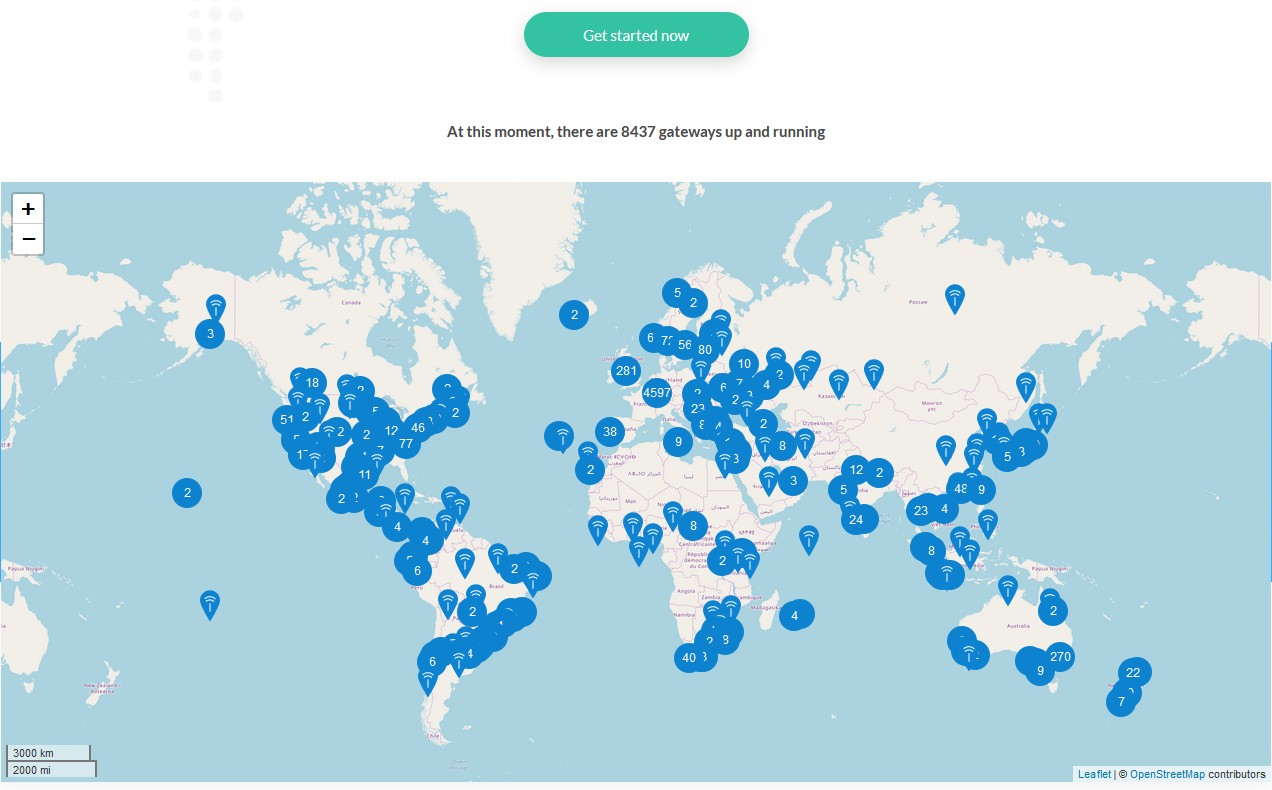Image resolution: width=1272 pixels, height=790 pixels.
Task: Open the 270 cluster in southeast Australia
Action: pyautogui.click(x=1060, y=657)
